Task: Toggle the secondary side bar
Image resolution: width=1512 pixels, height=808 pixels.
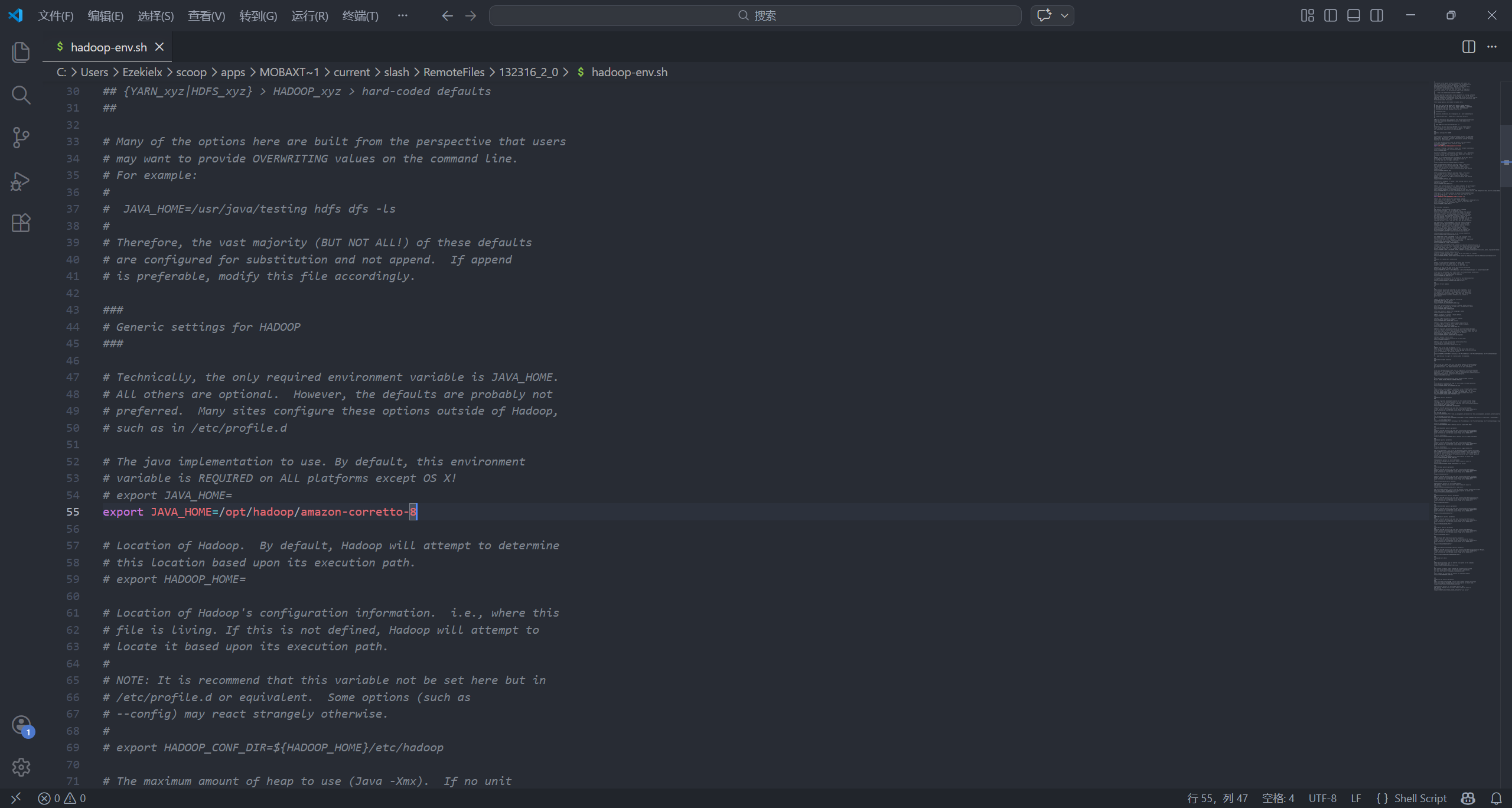Action: tap(1377, 16)
